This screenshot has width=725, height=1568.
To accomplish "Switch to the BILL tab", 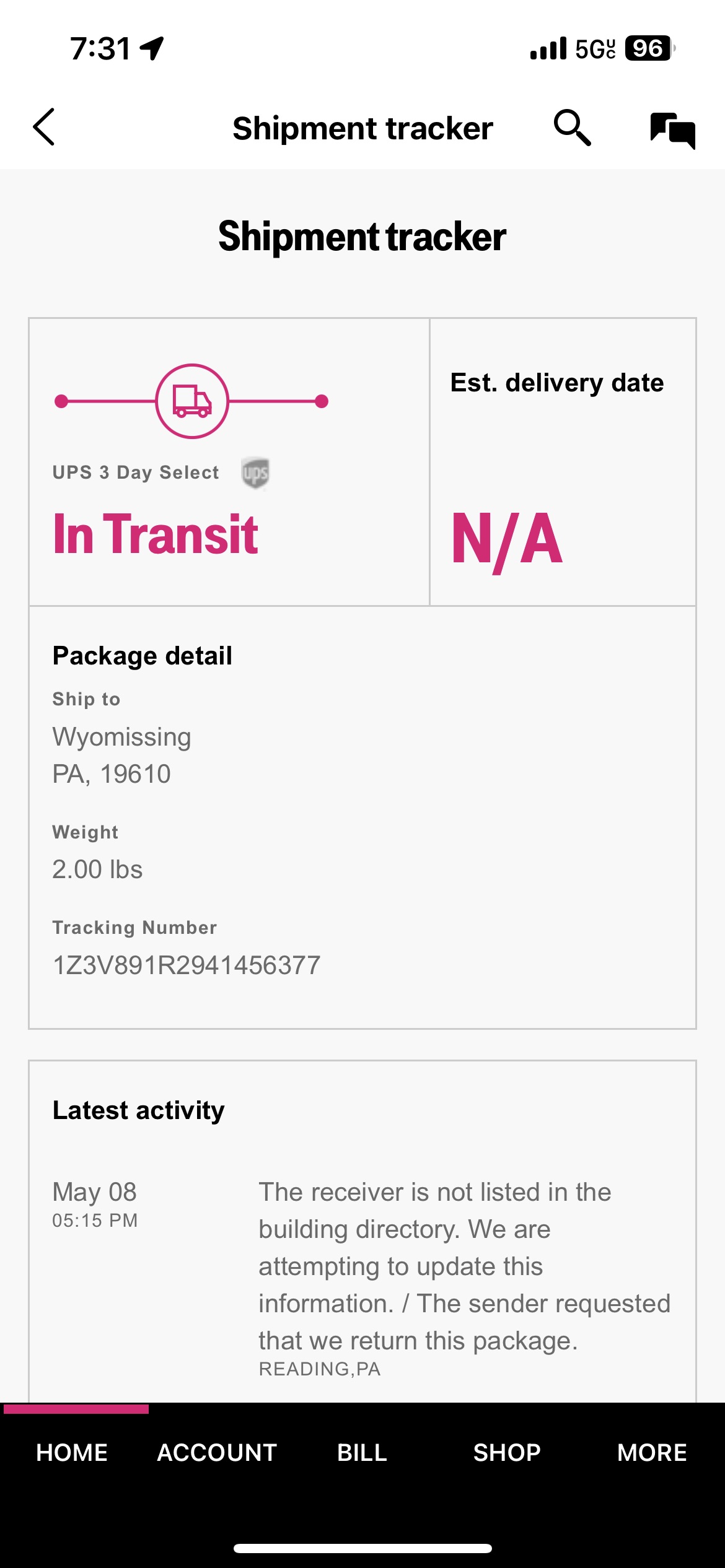I will 362,1452.
